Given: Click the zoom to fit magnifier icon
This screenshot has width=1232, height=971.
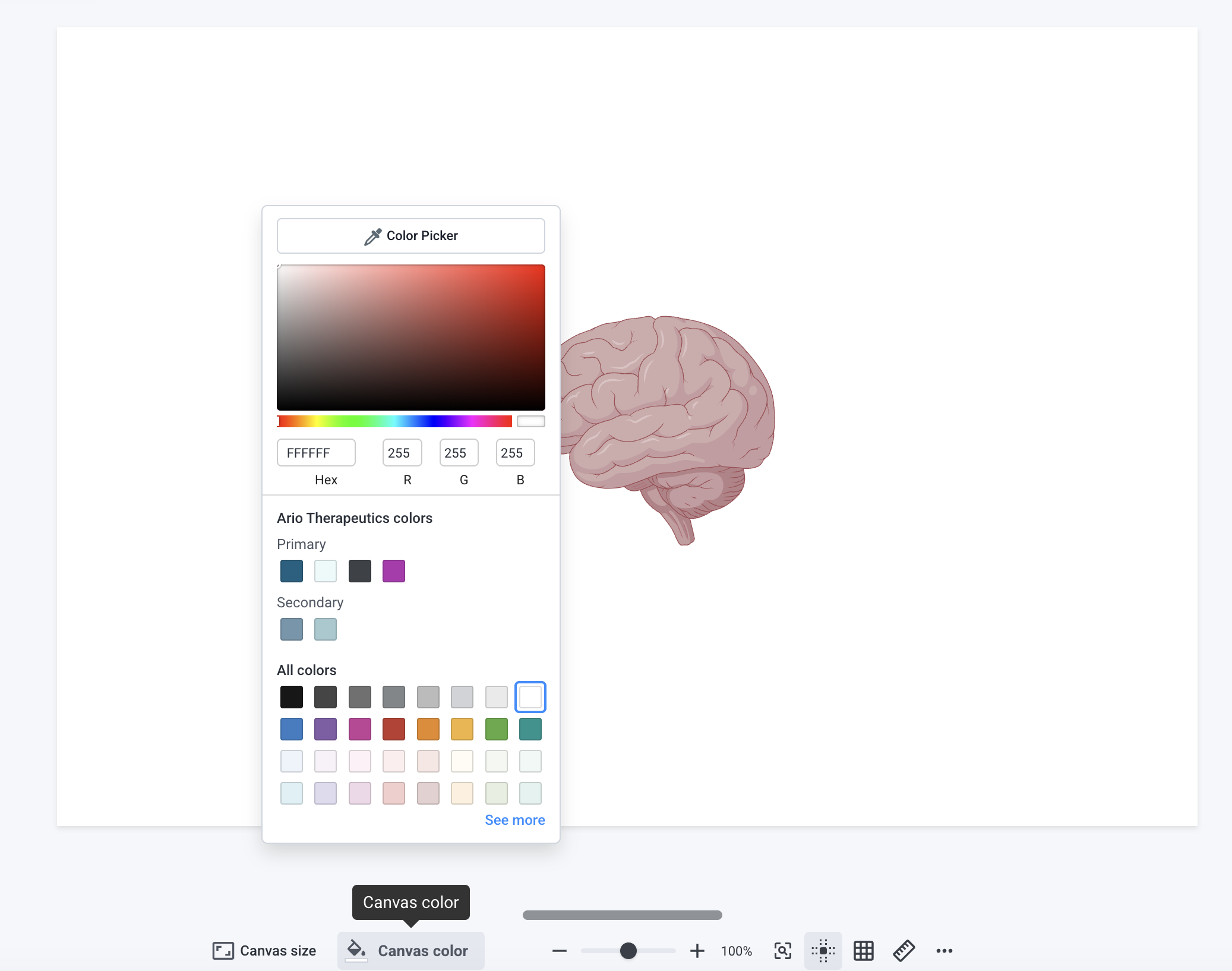Looking at the screenshot, I should (x=782, y=951).
